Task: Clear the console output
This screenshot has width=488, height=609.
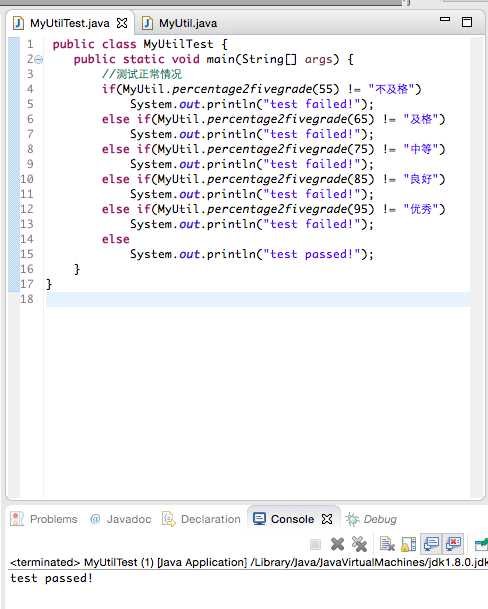Action: (387, 544)
